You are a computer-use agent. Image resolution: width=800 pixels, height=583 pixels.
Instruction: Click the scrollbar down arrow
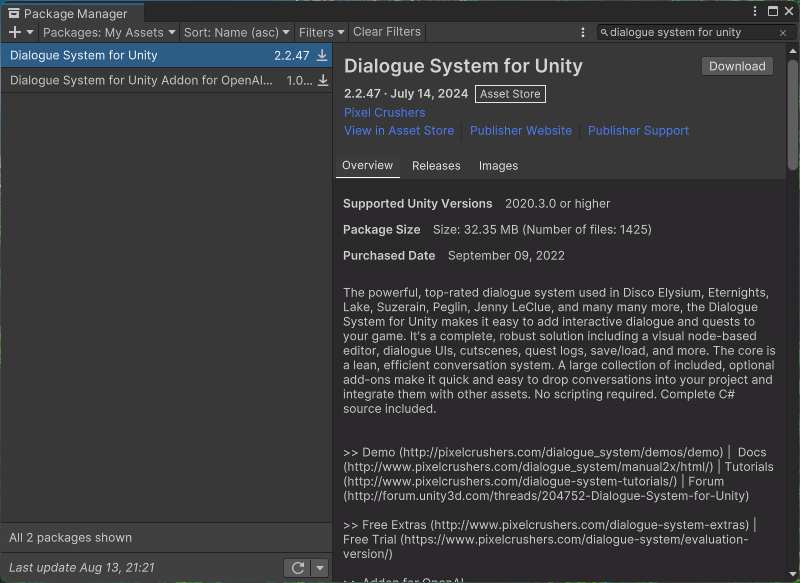pos(792,575)
